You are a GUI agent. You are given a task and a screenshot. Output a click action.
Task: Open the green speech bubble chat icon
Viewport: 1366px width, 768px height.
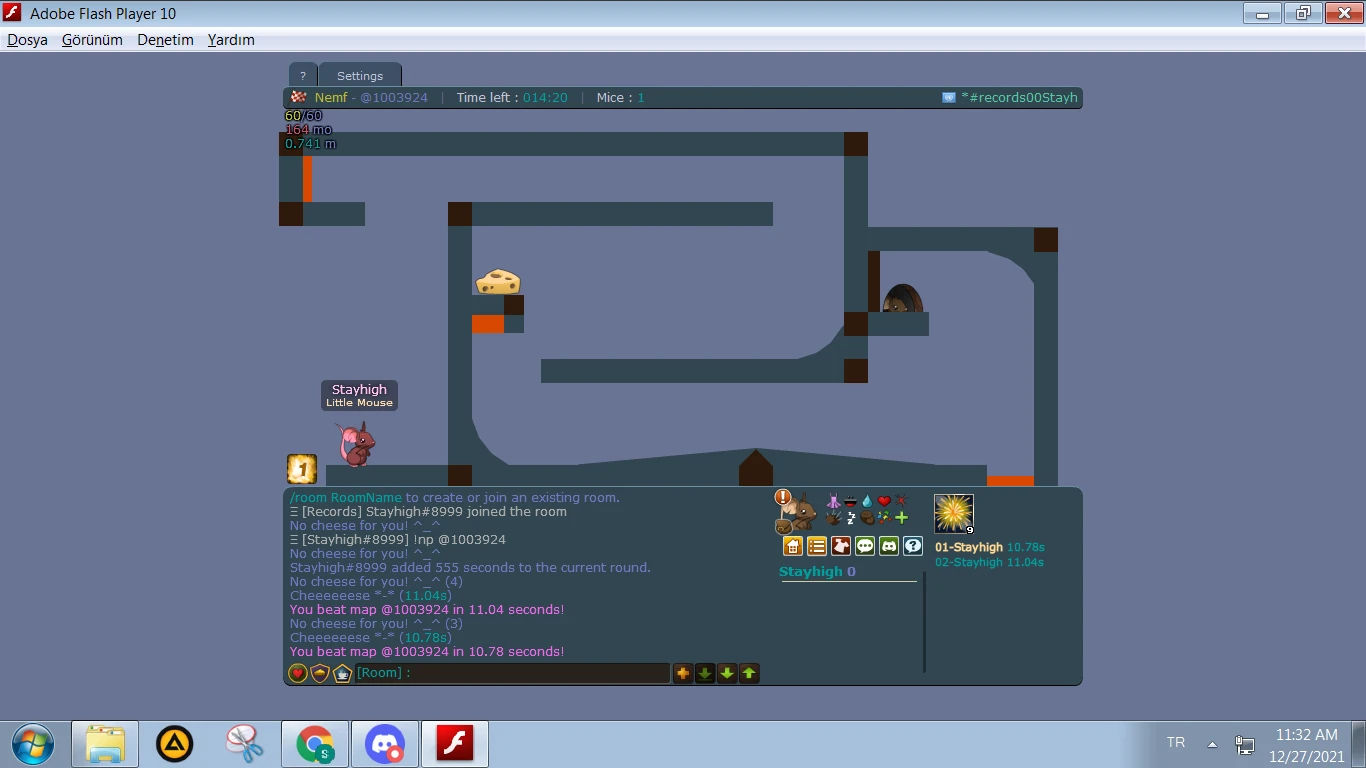865,546
